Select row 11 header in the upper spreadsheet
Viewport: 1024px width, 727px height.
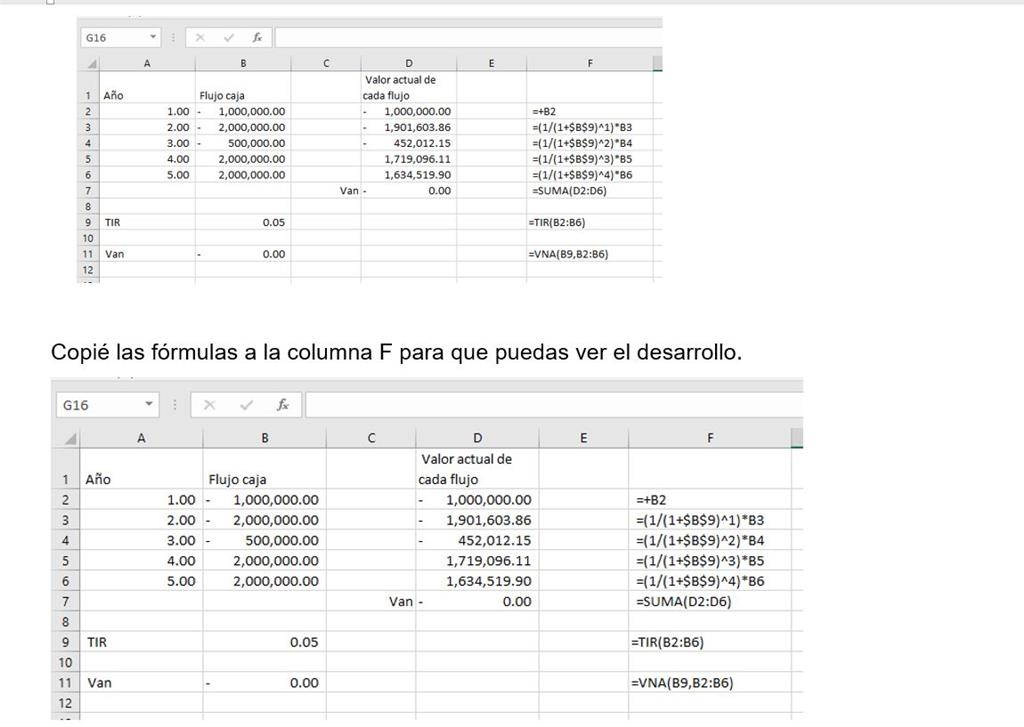pyautogui.click(x=88, y=254)
